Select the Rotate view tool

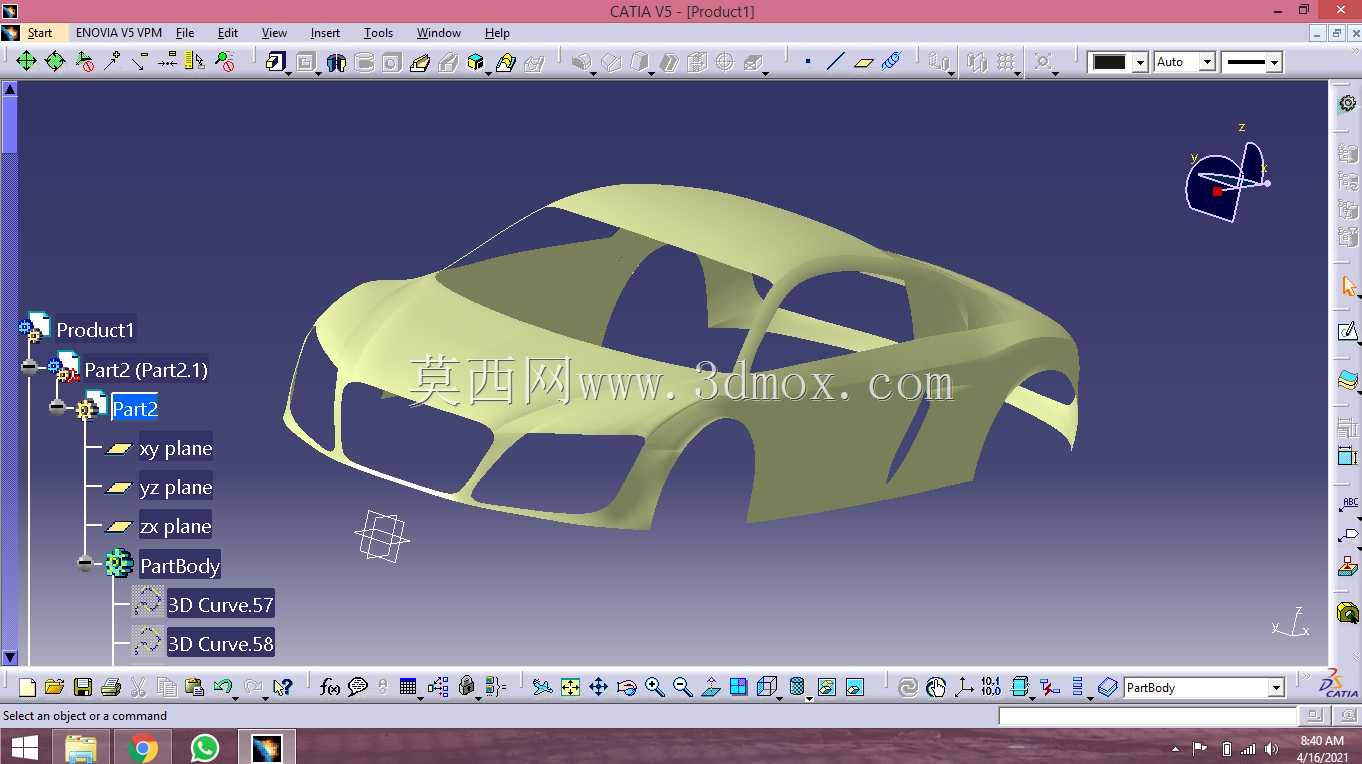627,687
